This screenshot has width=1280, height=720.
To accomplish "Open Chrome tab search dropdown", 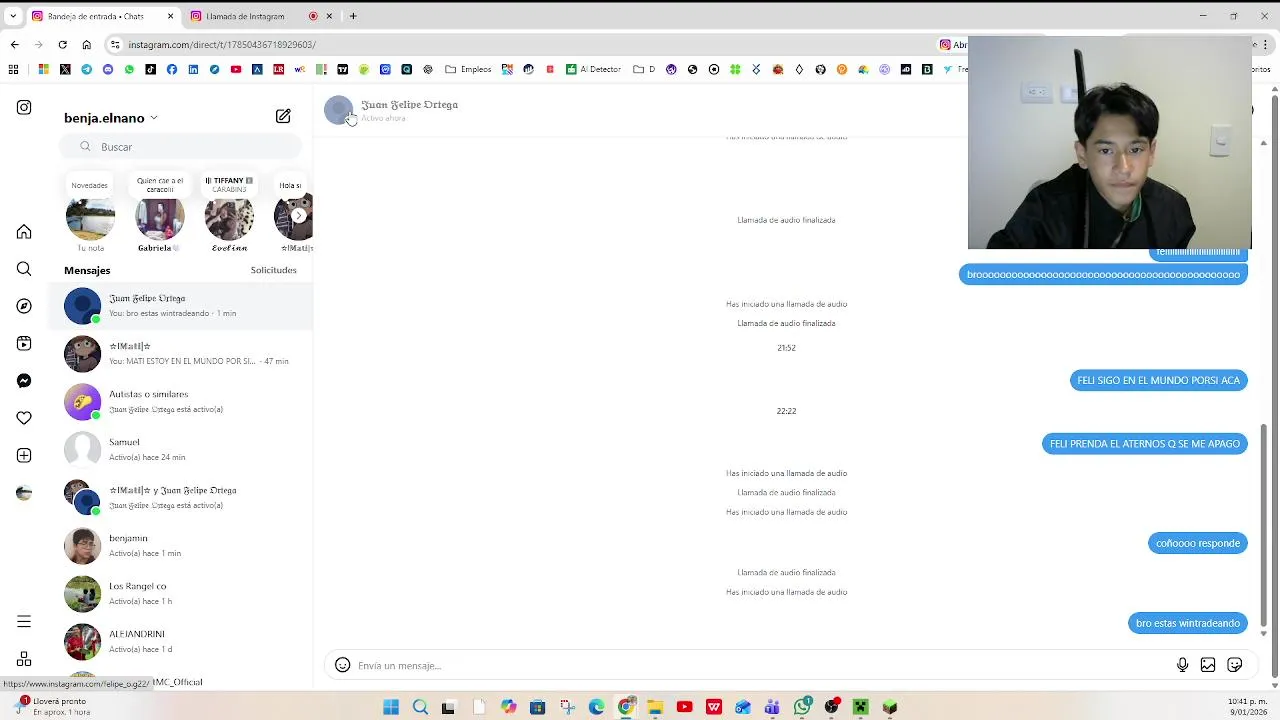I will coord(13,16).
